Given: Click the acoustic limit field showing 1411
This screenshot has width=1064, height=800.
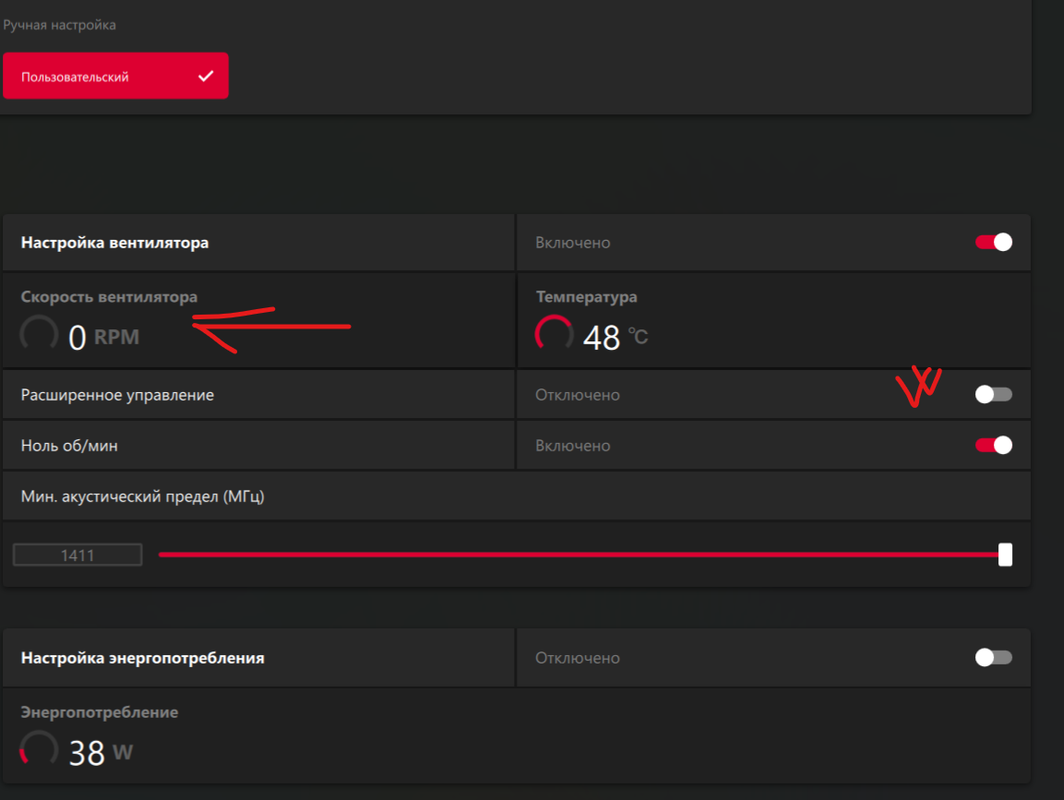Looking at the screenshot, I should 77,555.
